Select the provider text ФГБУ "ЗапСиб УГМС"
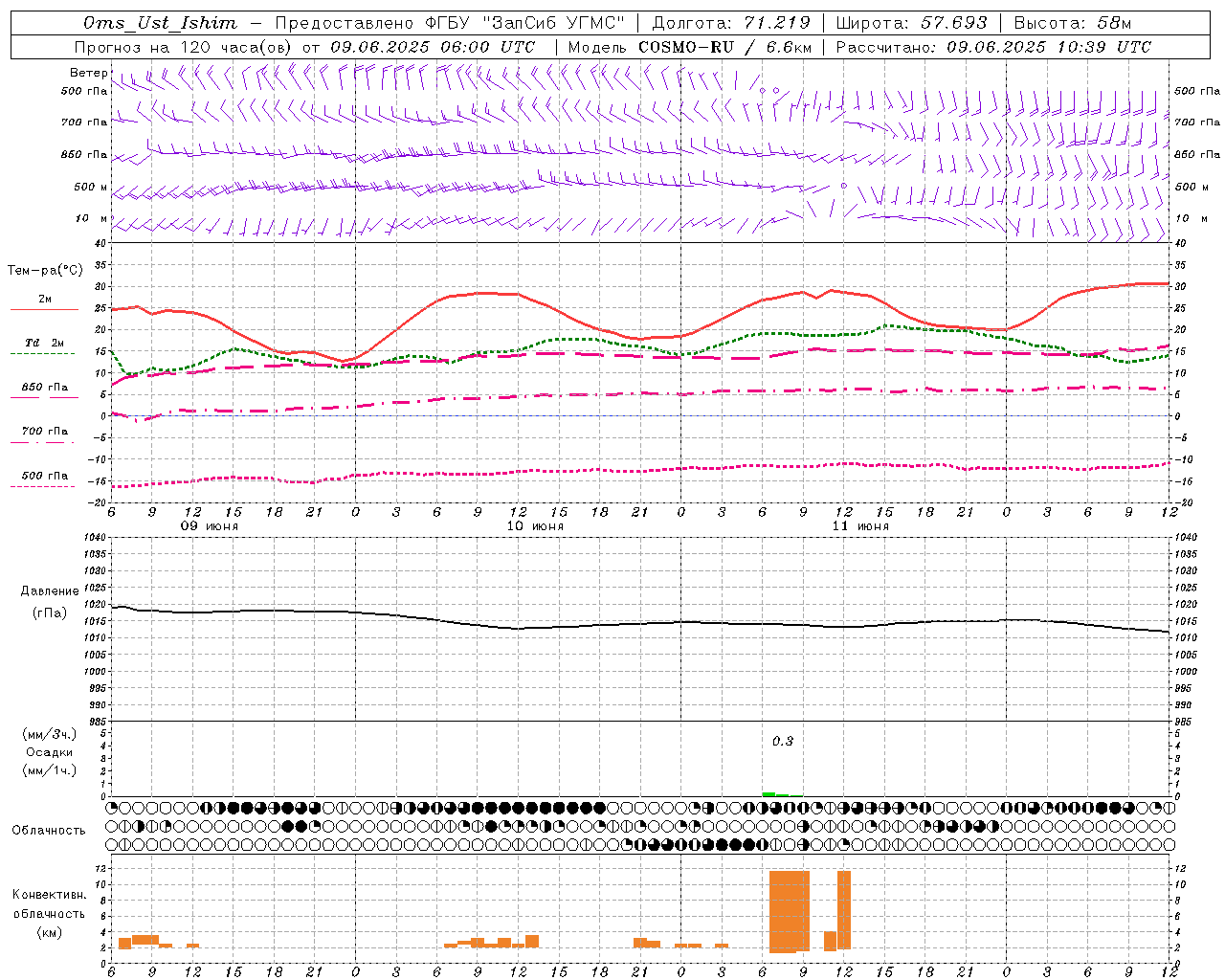Image resolution: width=1225 pixels, height=980 pixels. (524, 23)
